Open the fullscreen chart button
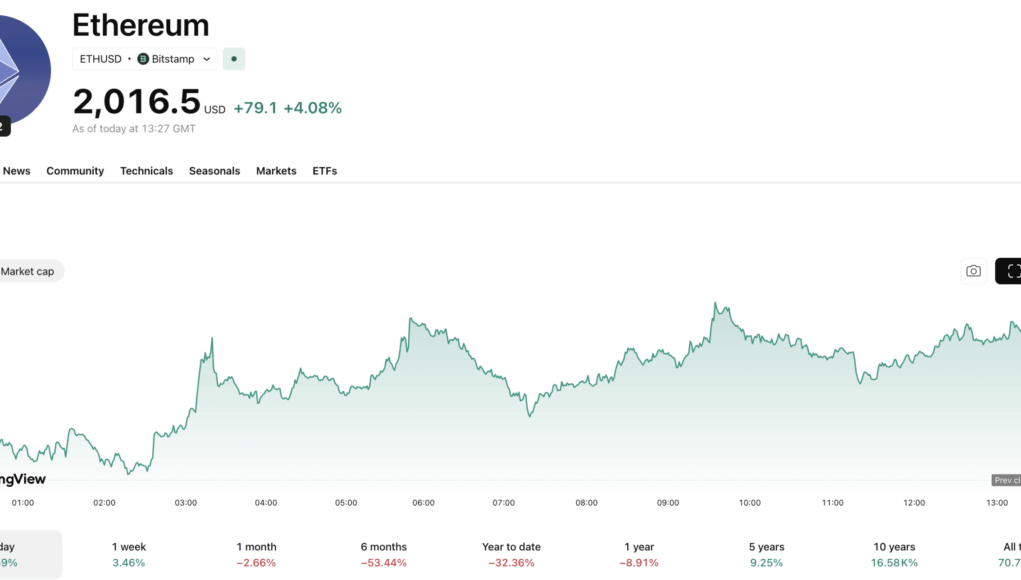Image resolution: width=1021 pixels, height=580 pixels. [1010, 271]
